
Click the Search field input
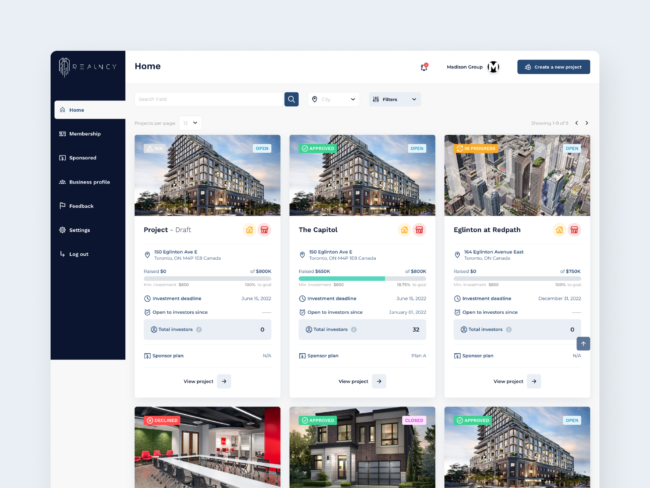(x=208, y=99)
